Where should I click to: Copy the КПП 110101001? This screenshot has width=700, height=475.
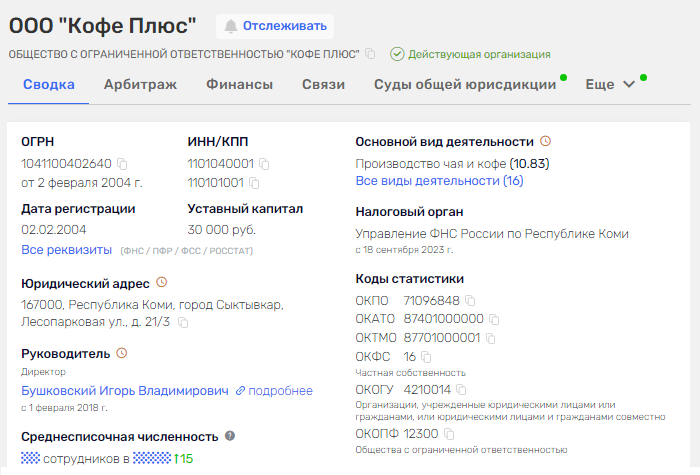point(254,183)
